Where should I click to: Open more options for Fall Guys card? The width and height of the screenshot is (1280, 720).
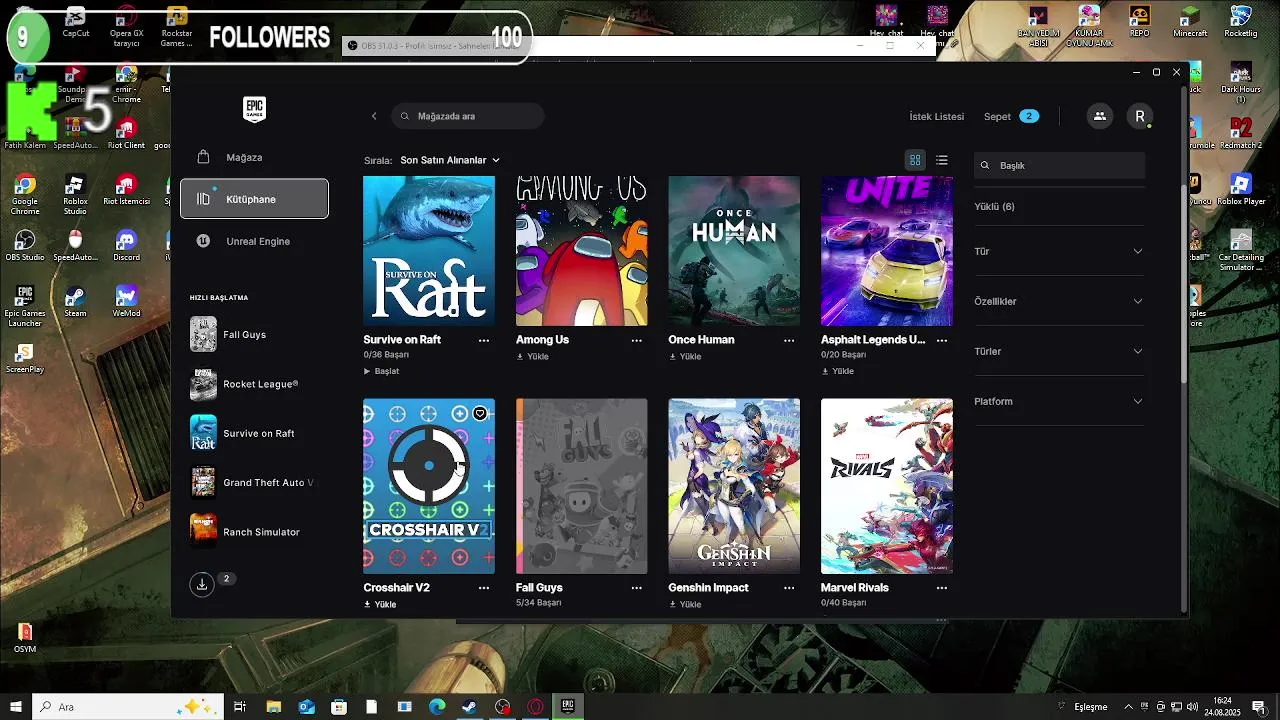pos(636,588)
